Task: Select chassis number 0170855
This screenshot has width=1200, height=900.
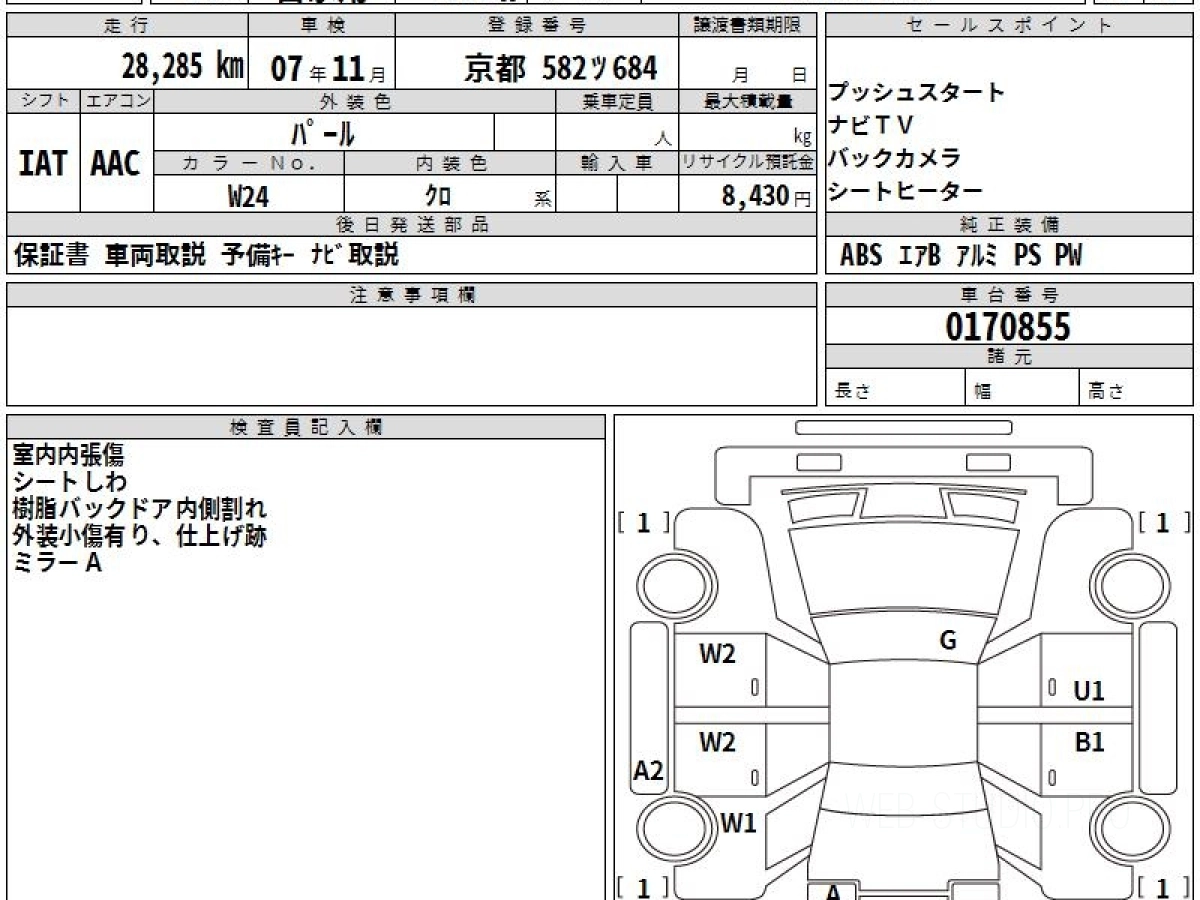Action: pyautogui.click(x=1008, y=327)
